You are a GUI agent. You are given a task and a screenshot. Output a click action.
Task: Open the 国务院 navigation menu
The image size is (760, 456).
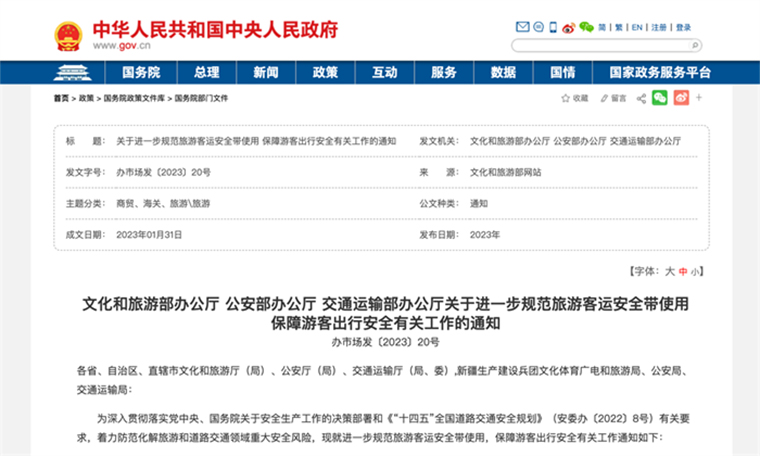tap(141, 73)
